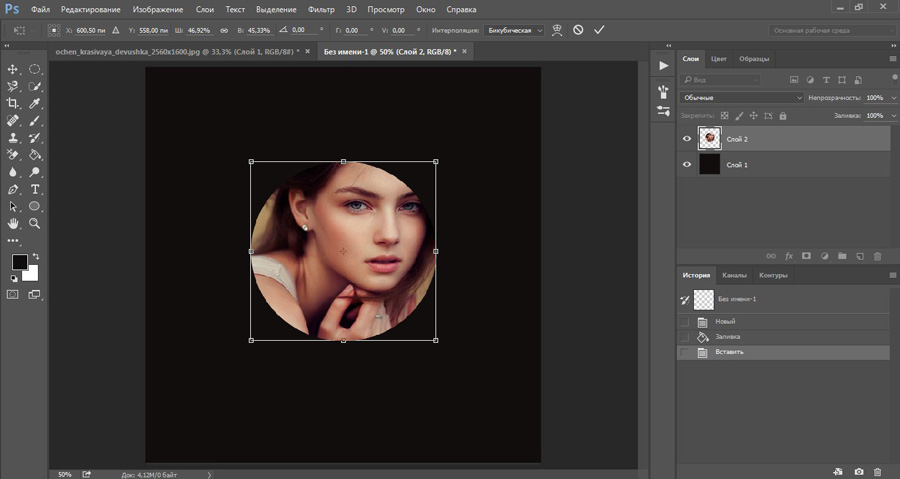Select the Заливка history state

pyautogui.click(x=728, y=337)
